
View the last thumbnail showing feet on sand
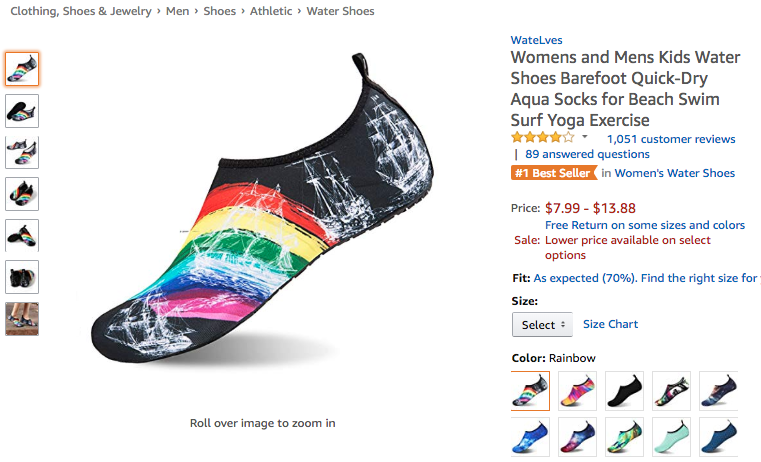[x=22, y=319]
